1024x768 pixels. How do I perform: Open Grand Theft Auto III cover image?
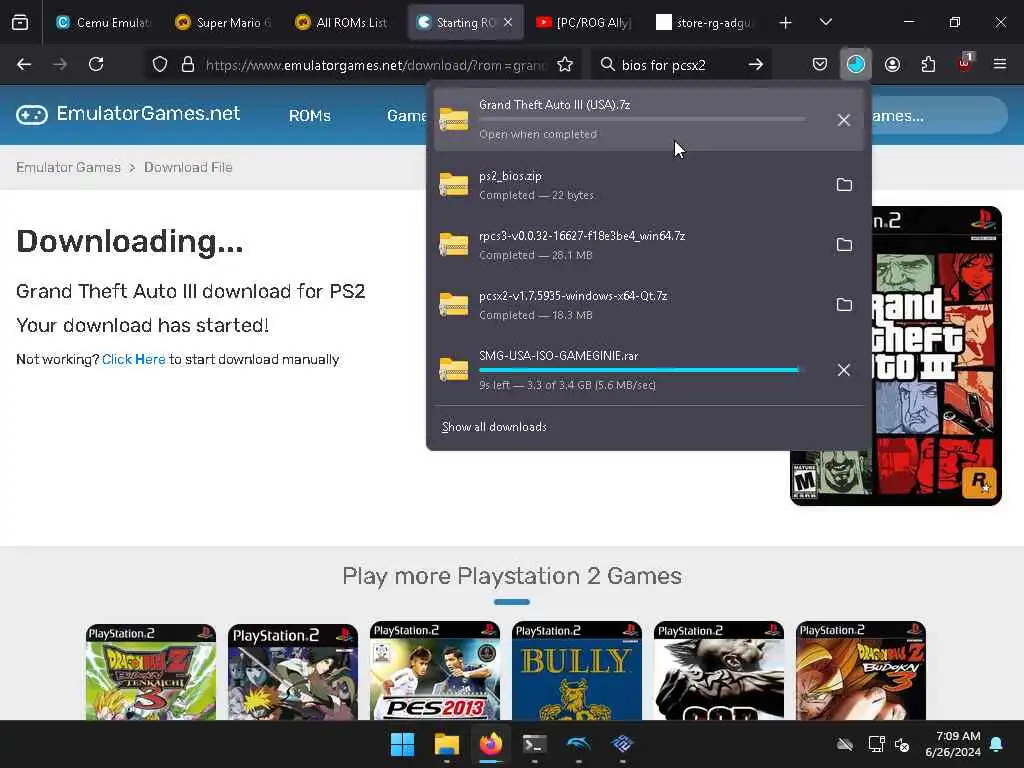click(936, 356)
